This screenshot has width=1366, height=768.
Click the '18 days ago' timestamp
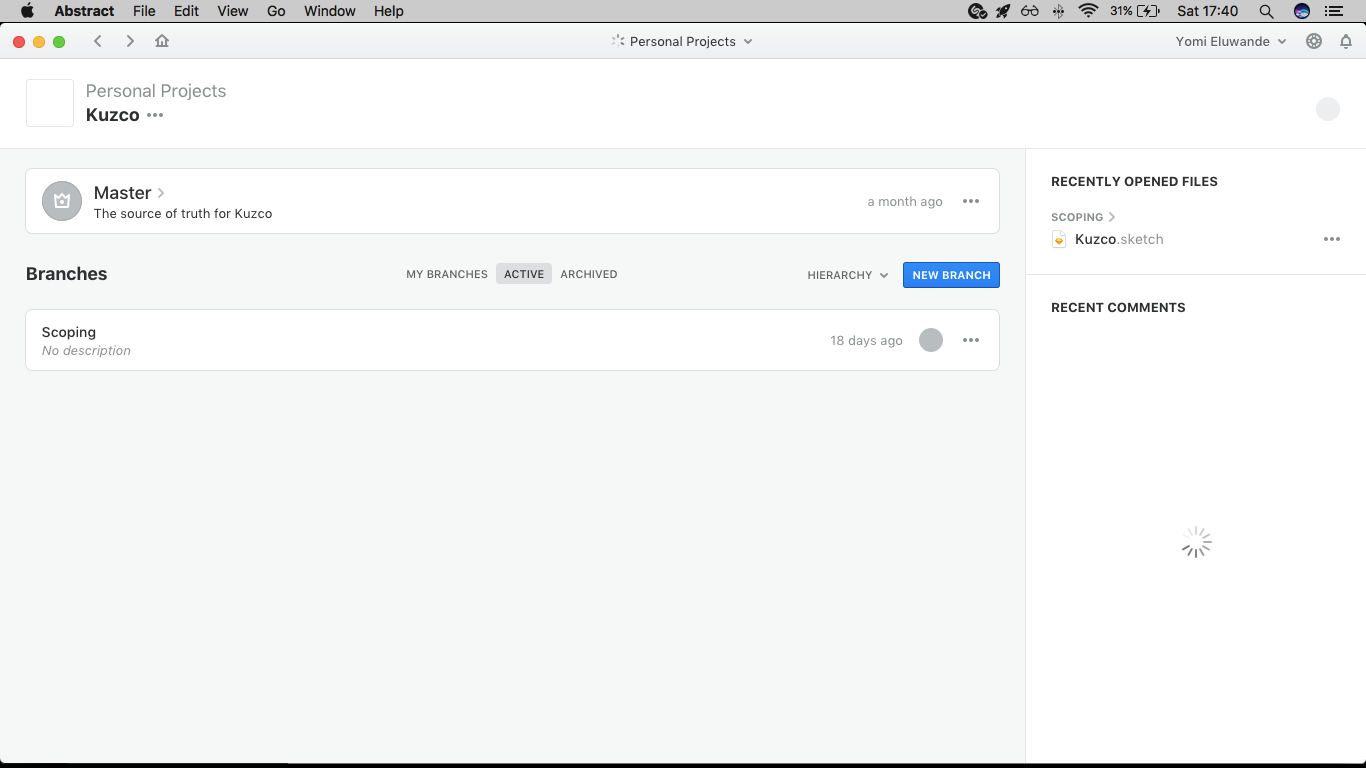point(866,341)
